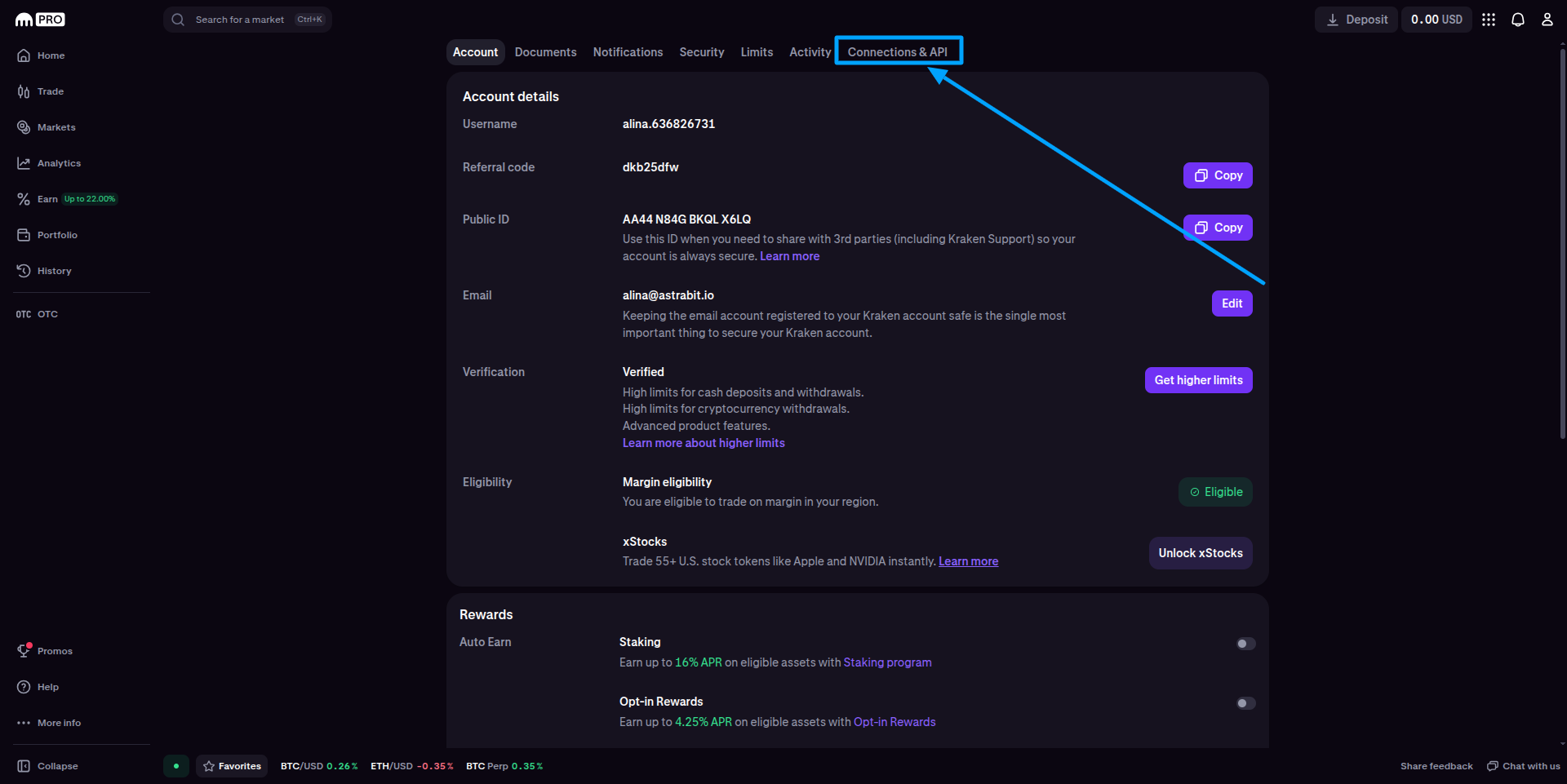Click Get higher limits
Image resolution: width=1567 pixels, height=784 pixels.
tap(1198, 380)
